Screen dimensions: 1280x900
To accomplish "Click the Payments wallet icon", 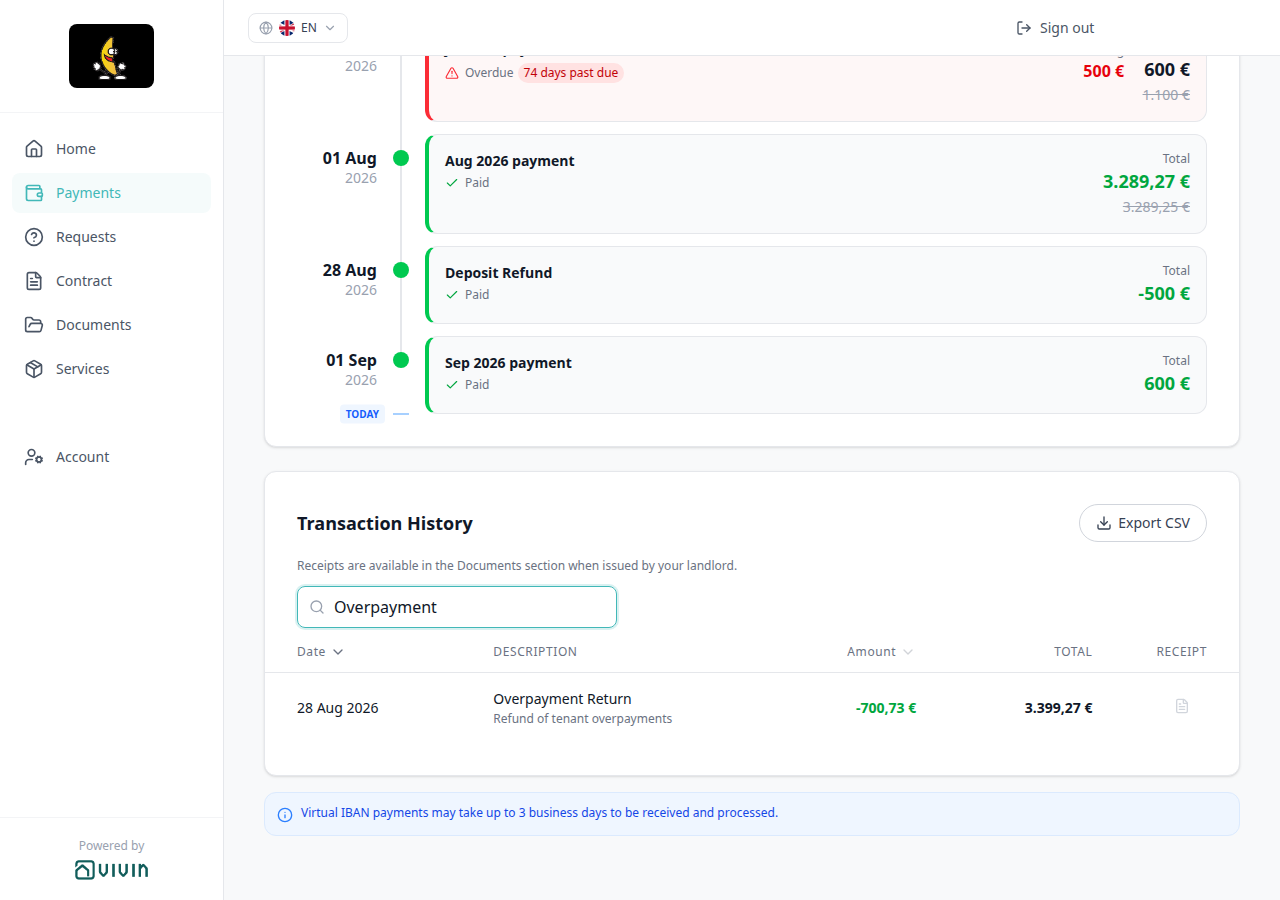I will click(34, 193).
